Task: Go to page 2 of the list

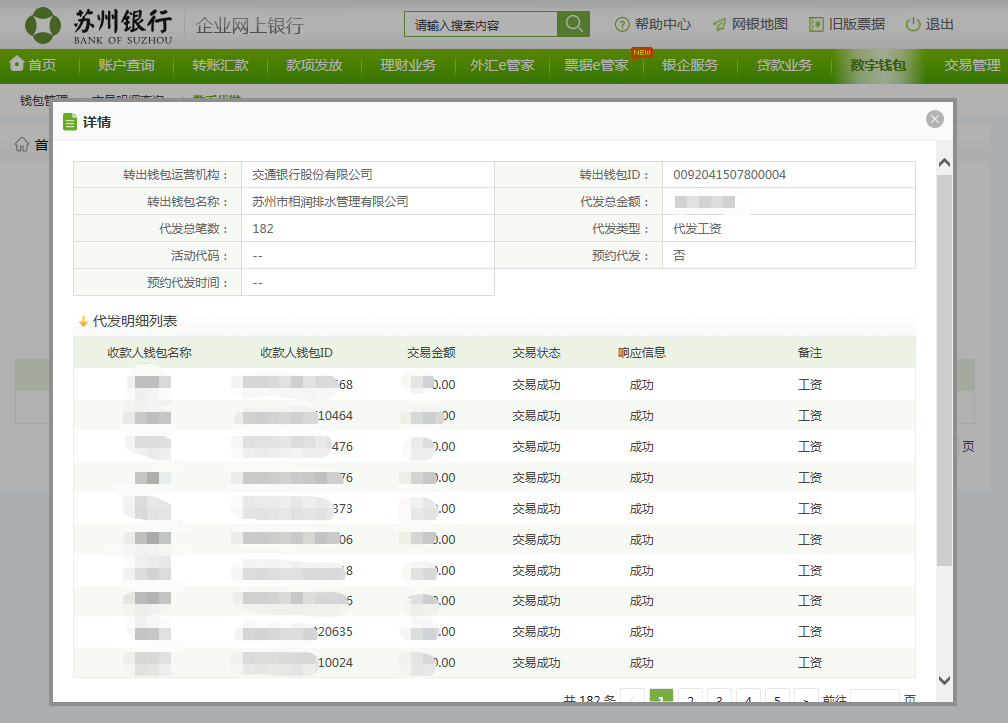Action: pos(690,699)
